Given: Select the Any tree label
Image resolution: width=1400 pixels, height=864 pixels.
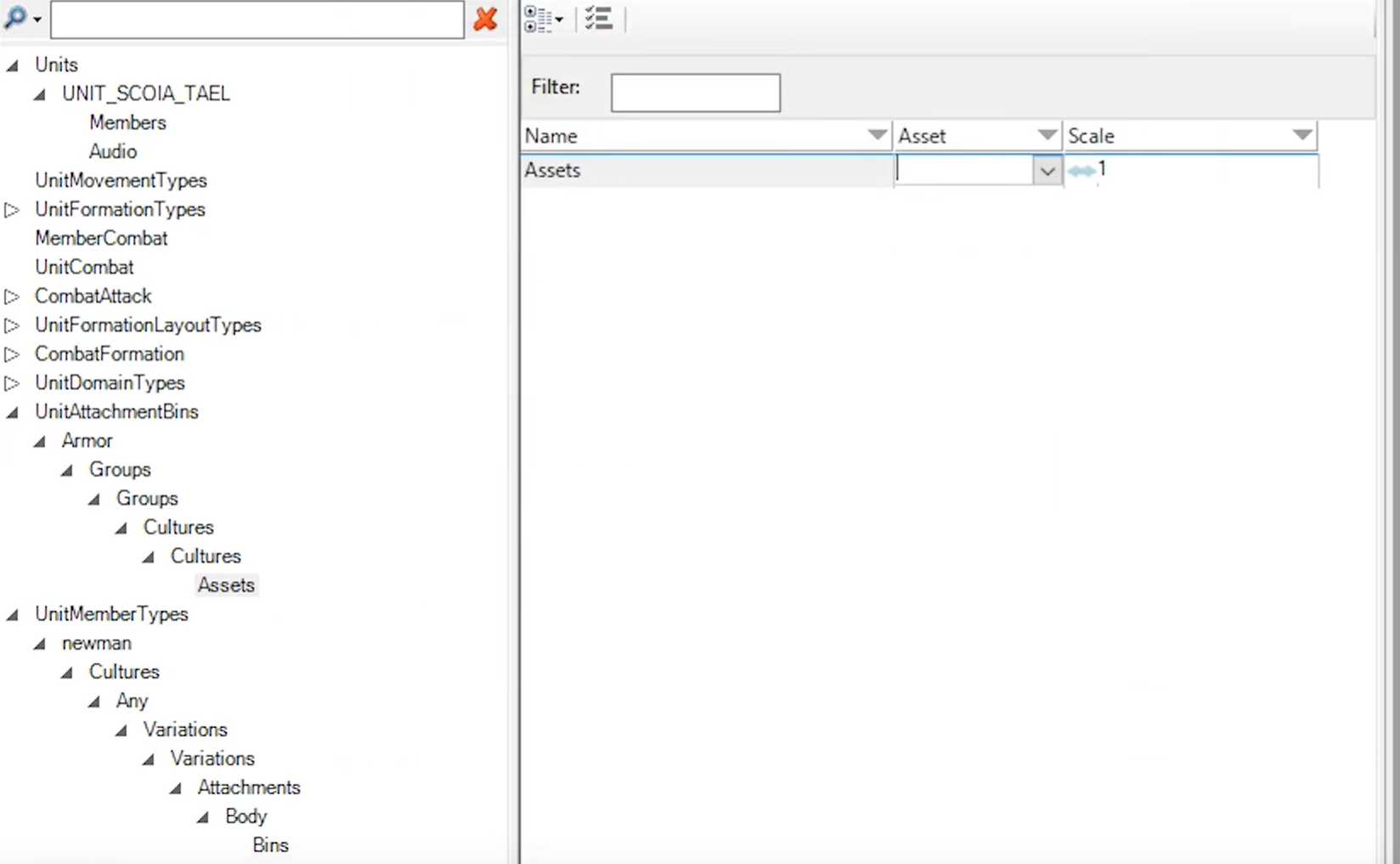Looking at the screenshot, I should tap(132, 700).
